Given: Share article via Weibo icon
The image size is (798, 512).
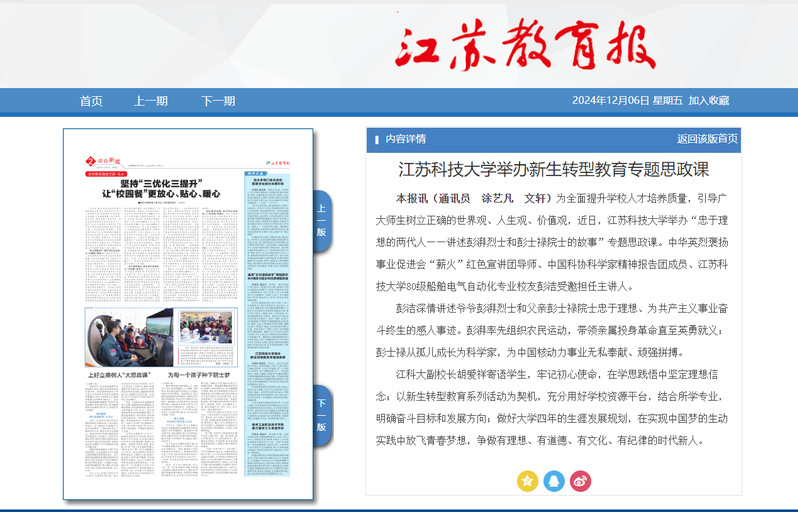Looking at the screenshot, I should [x=581, y=481].
